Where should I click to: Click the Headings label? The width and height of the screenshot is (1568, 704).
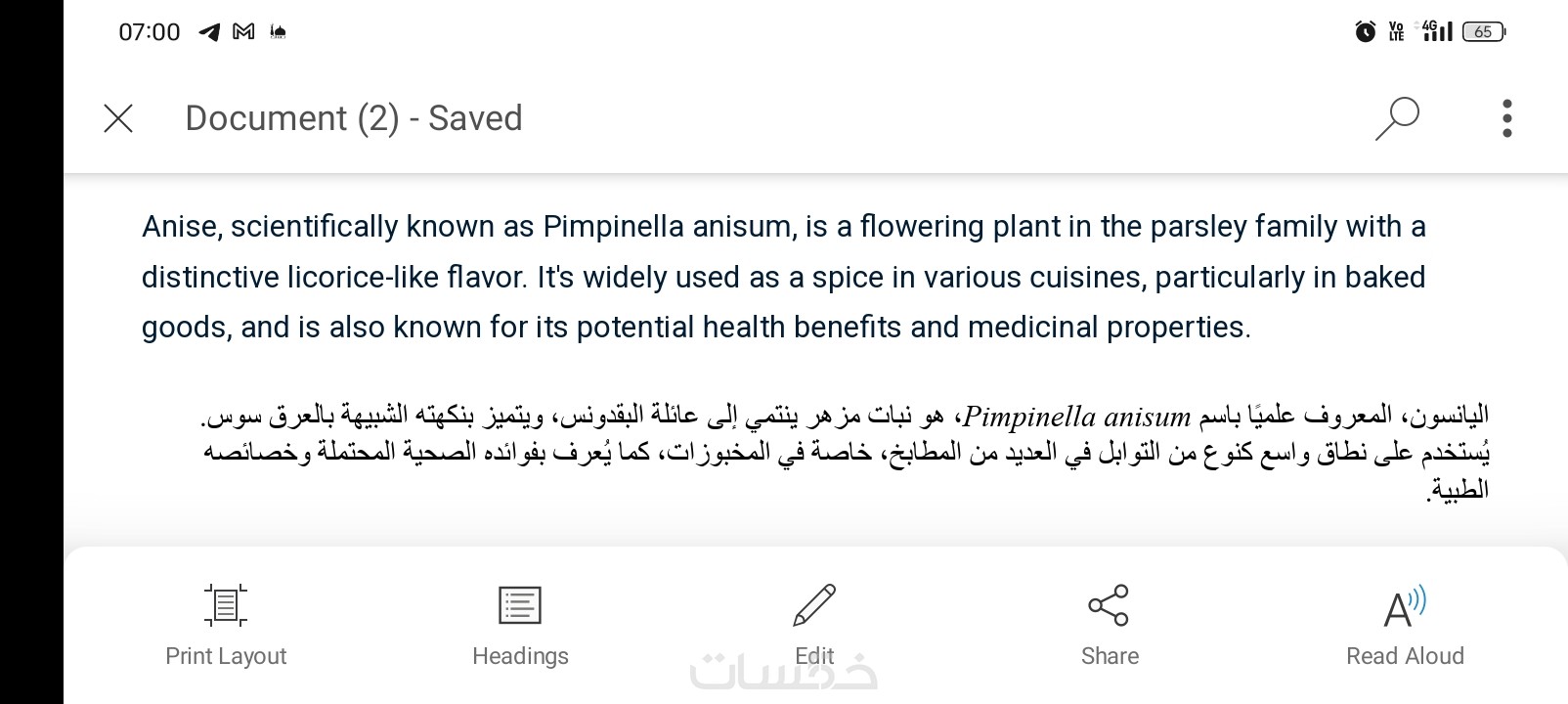coord(520,656)
